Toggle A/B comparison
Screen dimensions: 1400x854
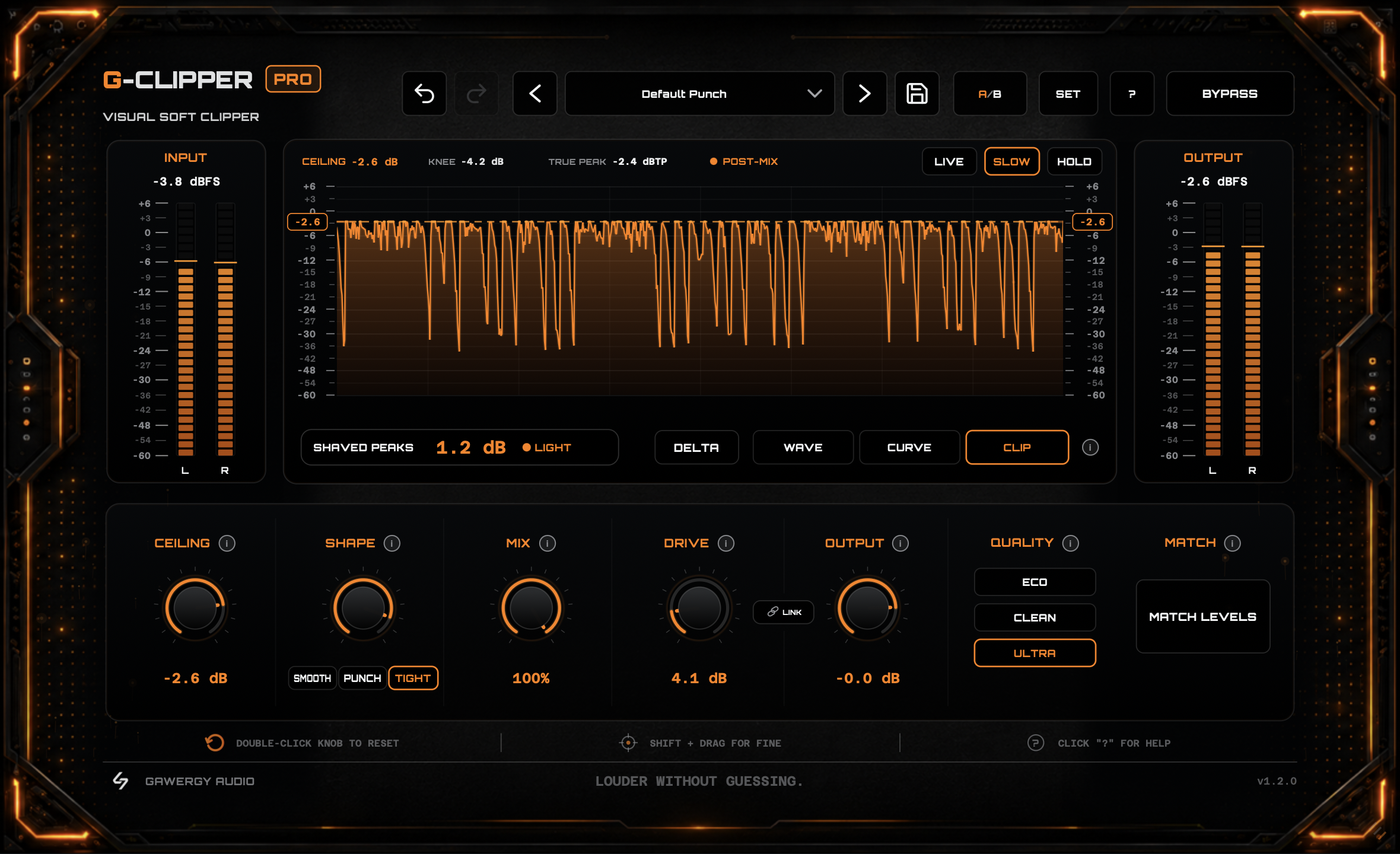tap(989, 94)
